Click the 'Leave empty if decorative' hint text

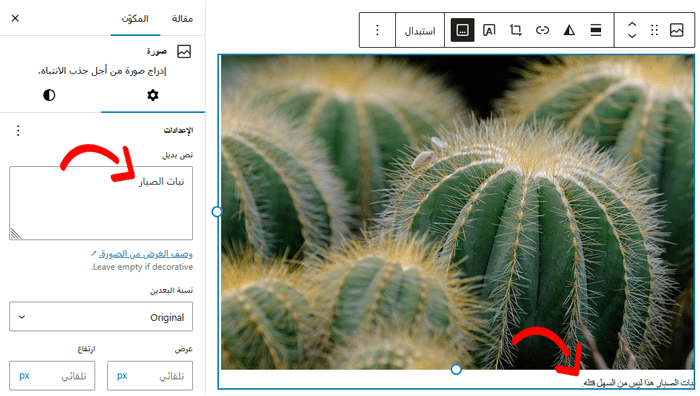click(x=142, y=267)
